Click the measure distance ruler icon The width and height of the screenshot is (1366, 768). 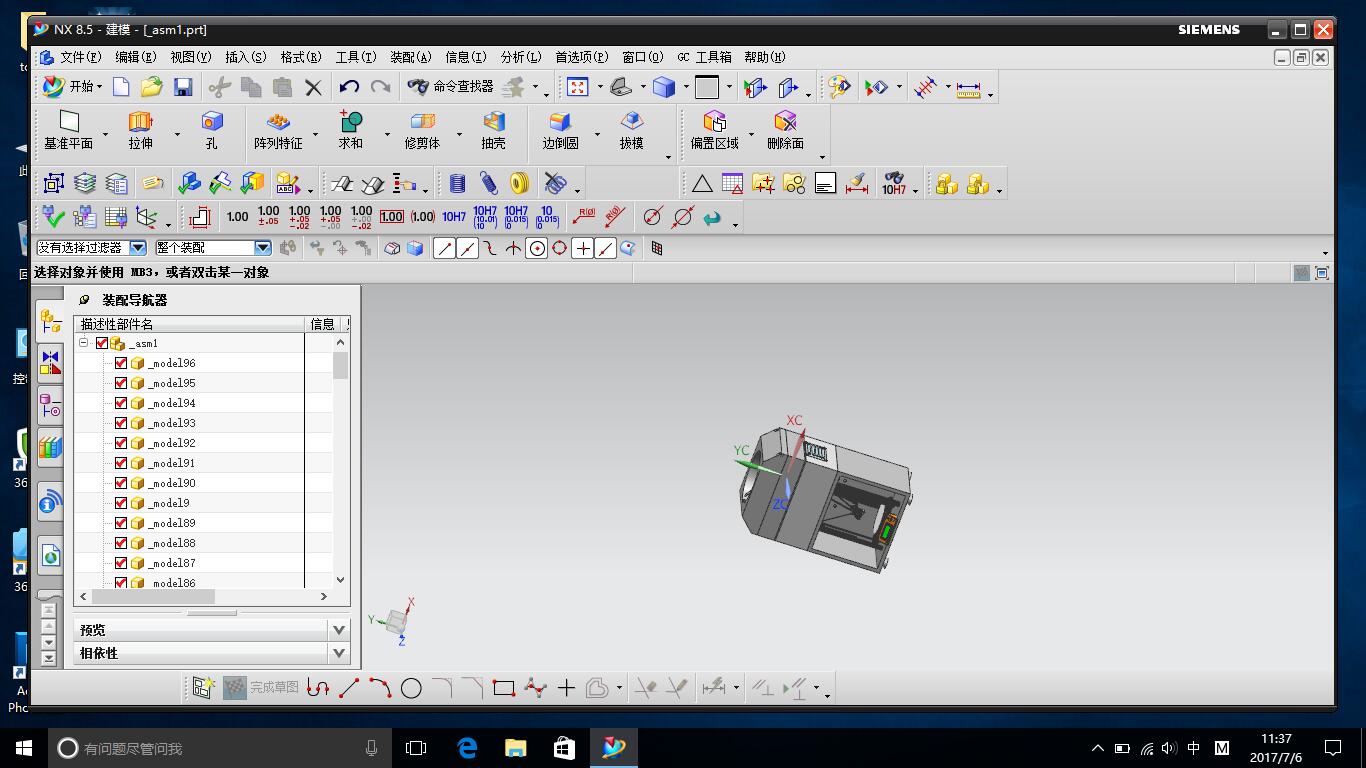tap(968, 89)
